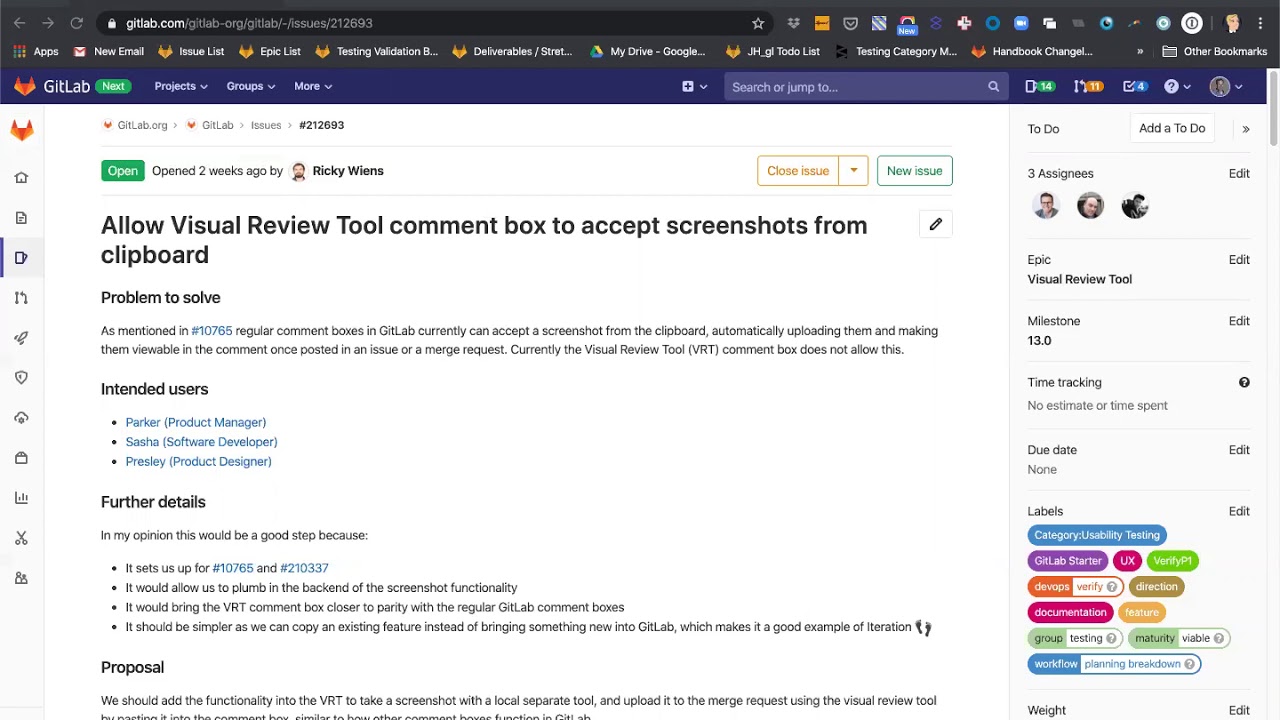Open to-do counter showing 4
Image resolution: width=1280 pixels, height=720 pixels.
click(1134, 87)
